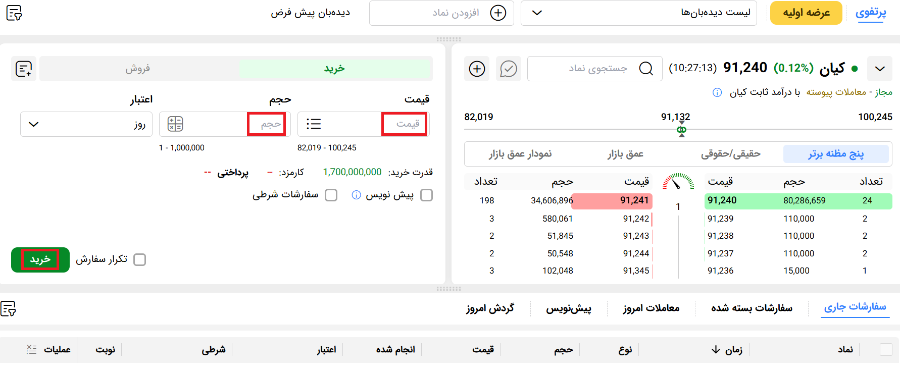900x375 pixels.
Task: Select ask price 91,243
Action: (635, 236)
